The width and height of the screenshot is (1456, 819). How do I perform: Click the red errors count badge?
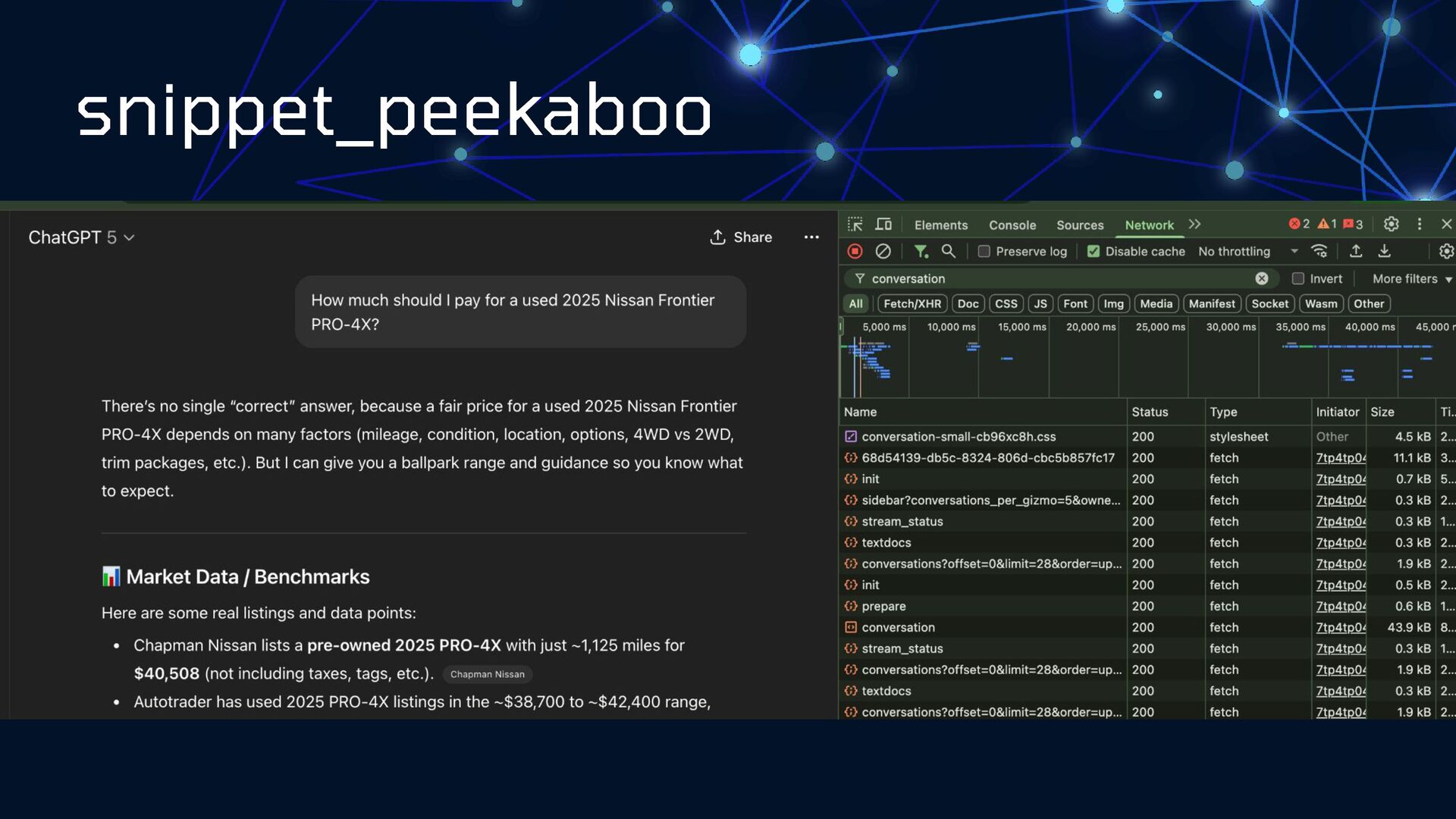click(1299, 224)
